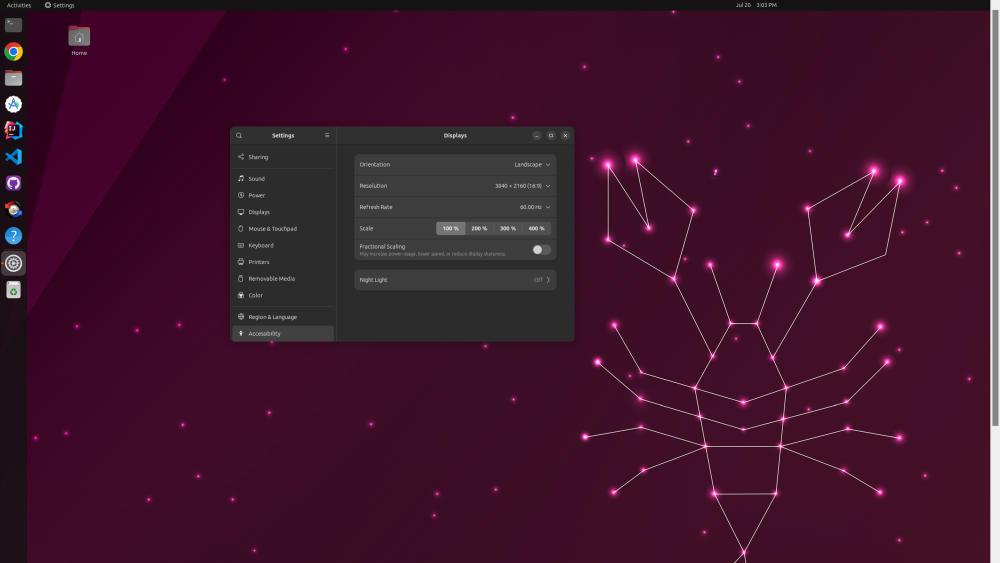Set display scale to 100 %
Viewport: 1000px width, 563px height.
pyautogui.click(x=451, y=228)
